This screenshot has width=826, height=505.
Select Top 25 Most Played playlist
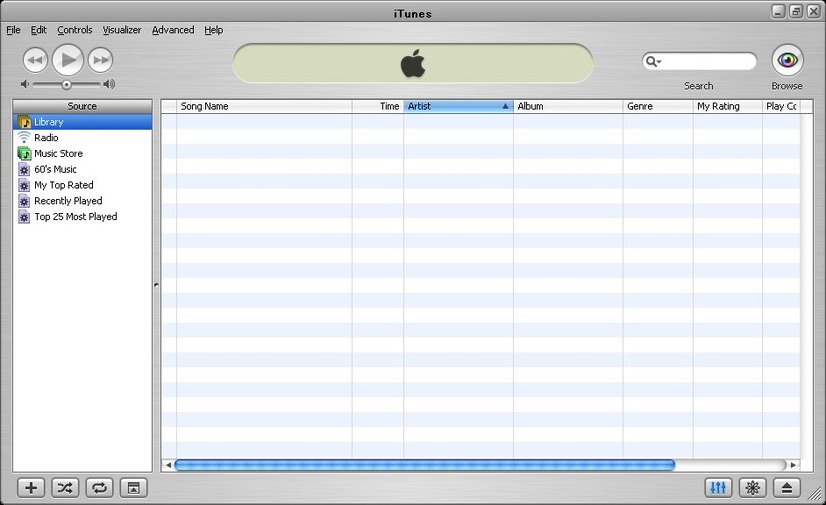pos(83,217)
